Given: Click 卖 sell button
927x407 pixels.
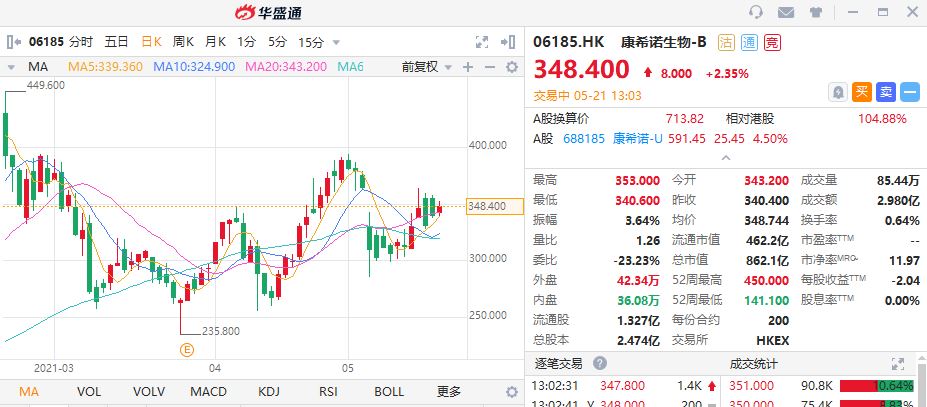Looking at the screenshot, I should point(886,92).
